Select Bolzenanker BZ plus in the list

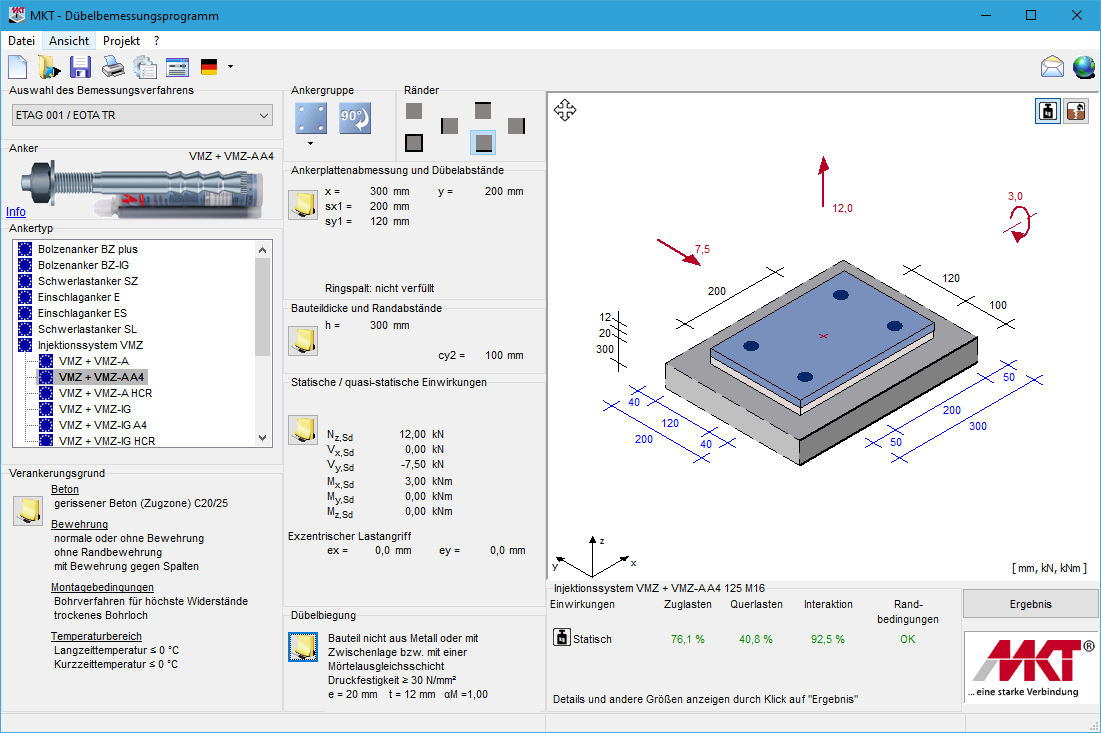pos(88,249)
